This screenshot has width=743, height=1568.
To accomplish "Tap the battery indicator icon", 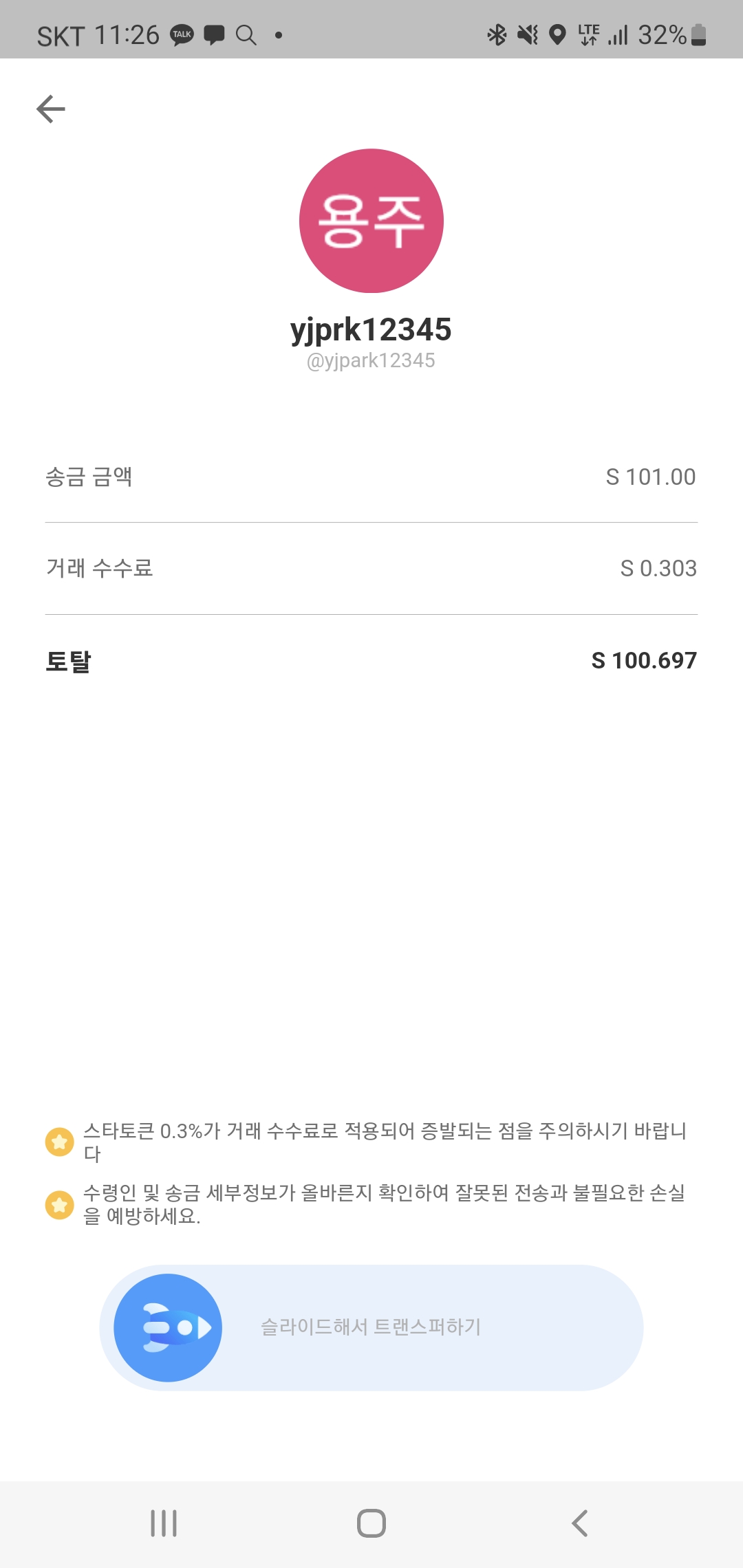I will click(698, 34).
